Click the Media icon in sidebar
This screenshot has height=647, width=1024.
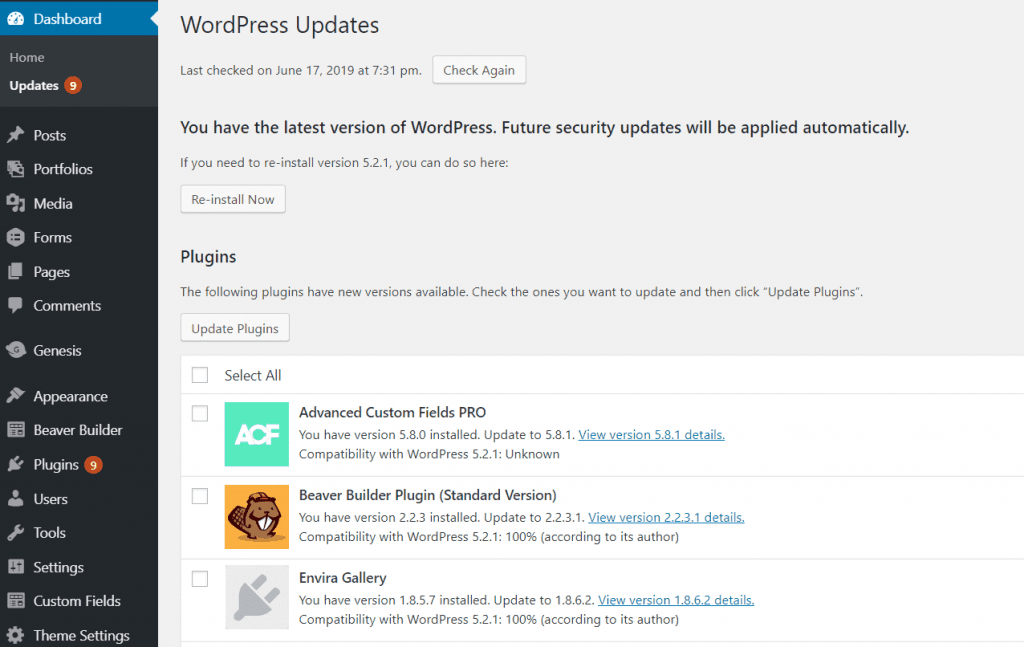[16, 203]
